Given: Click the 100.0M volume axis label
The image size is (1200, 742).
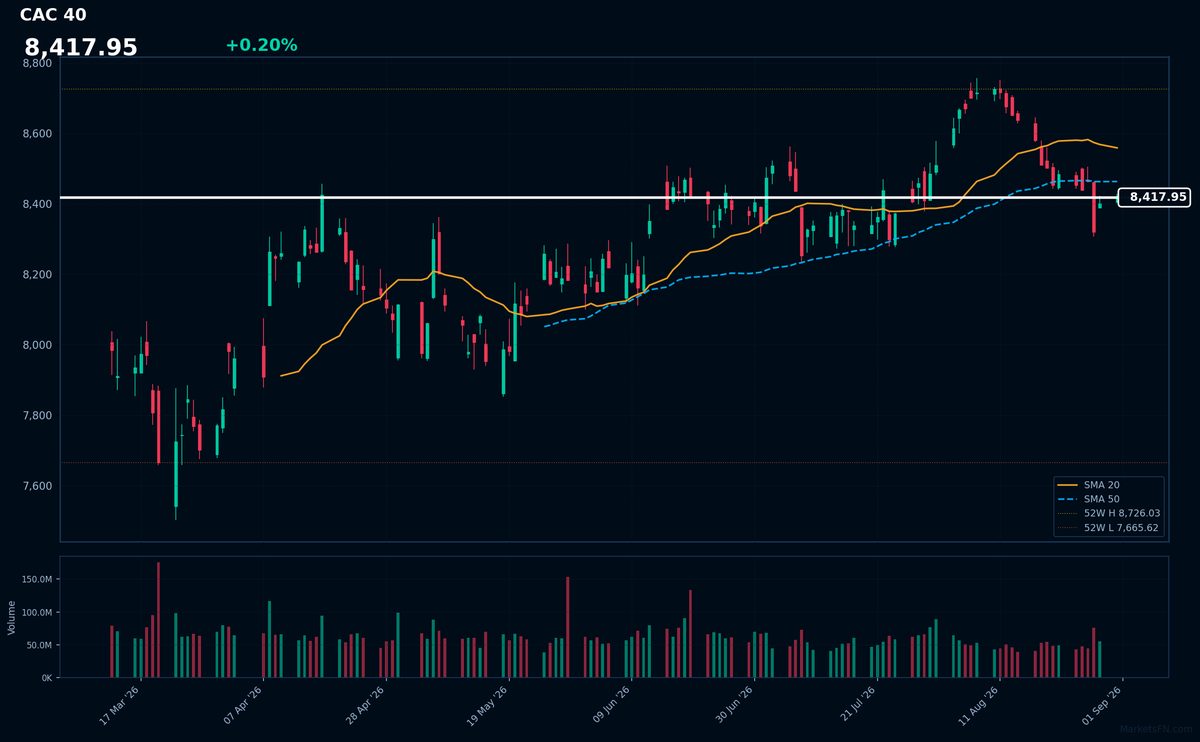Looking at the screenshot, I should pyautogui.click(x=36, y=612).
